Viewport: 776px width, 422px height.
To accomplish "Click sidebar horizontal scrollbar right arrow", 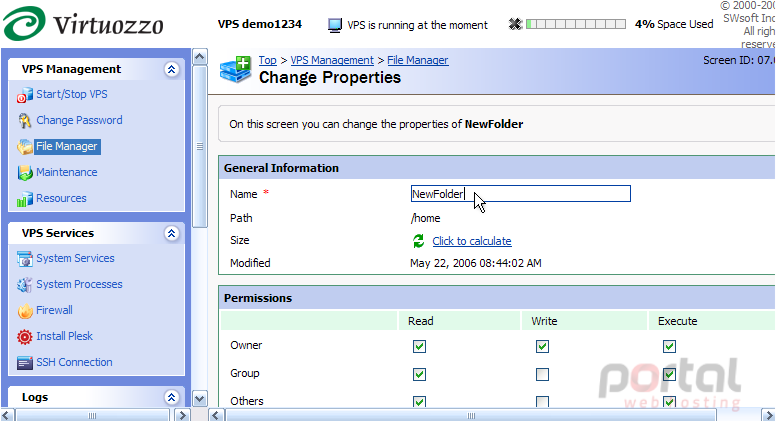I will [182, 415].
